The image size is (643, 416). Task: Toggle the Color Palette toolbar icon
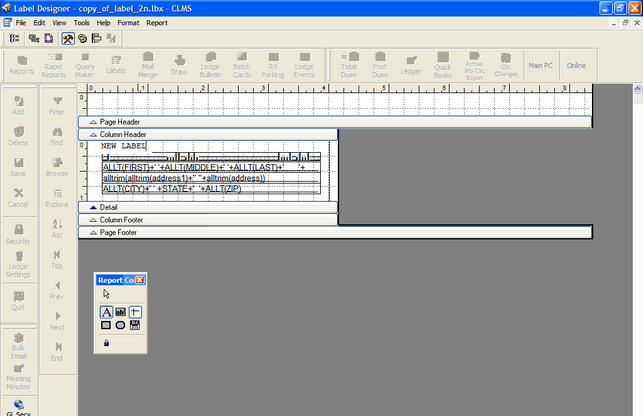coord(82,38)
